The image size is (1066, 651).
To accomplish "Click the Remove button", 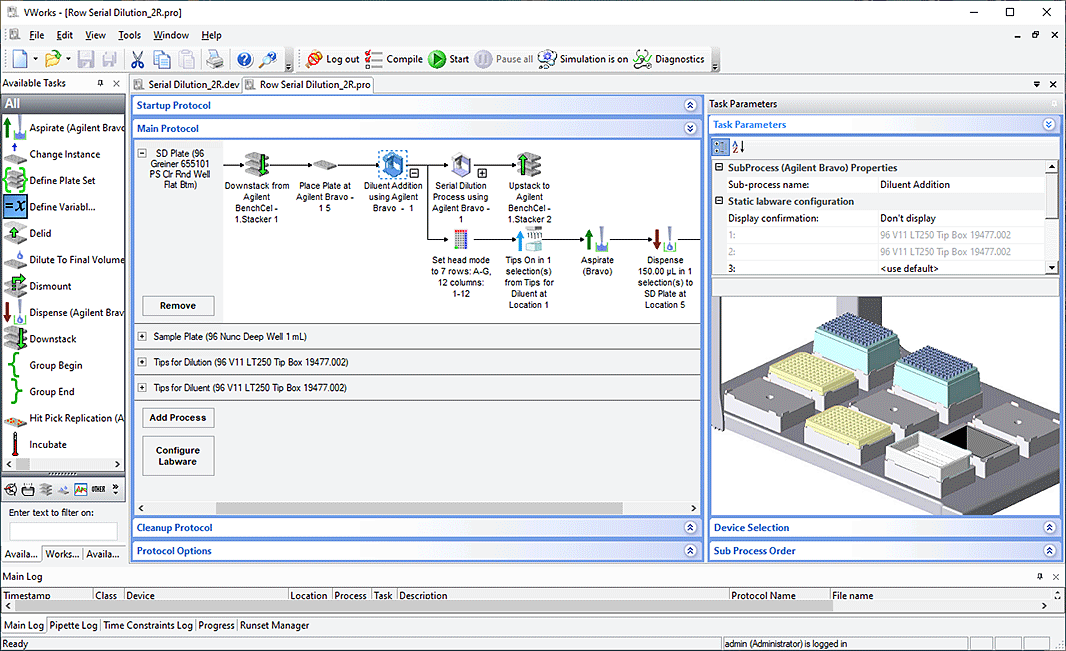I will tap(178, 306).
